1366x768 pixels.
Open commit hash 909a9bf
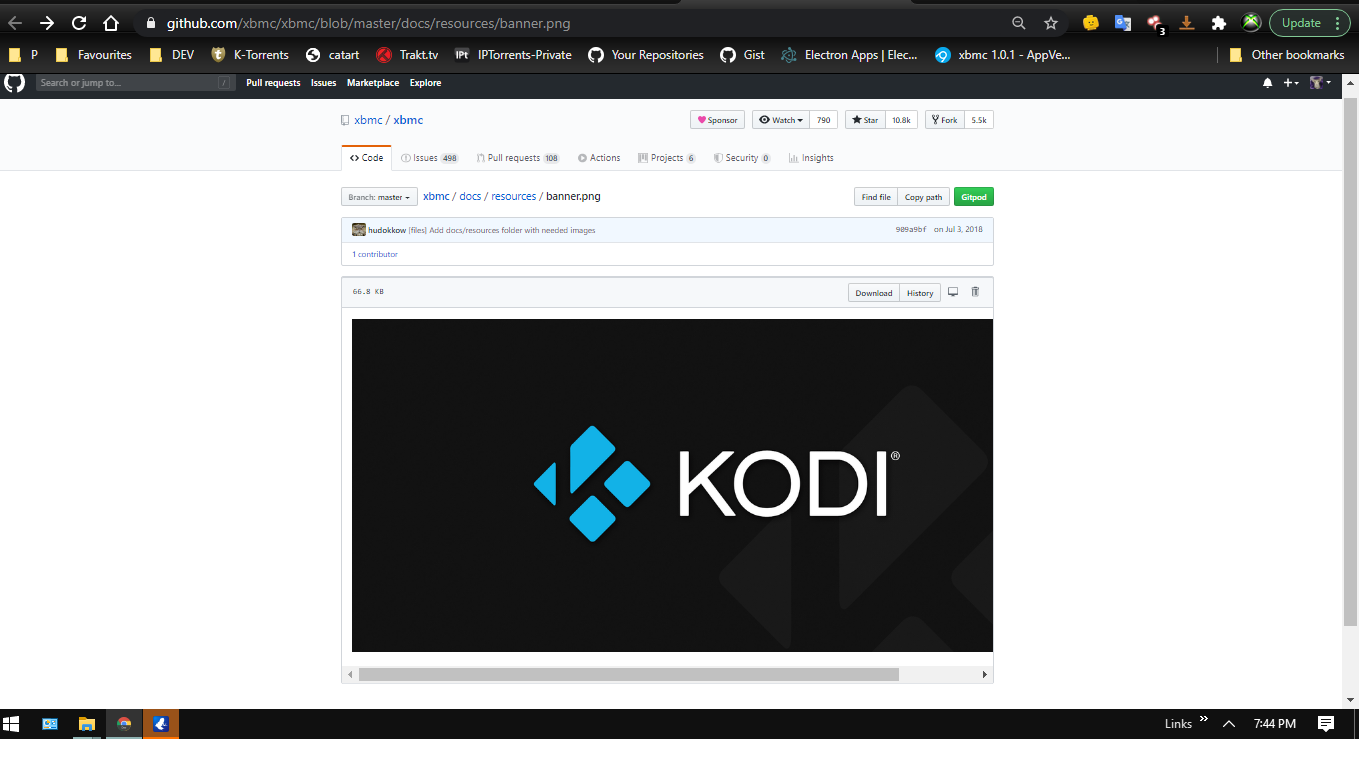pyautogui.click(x=911, y=230)
